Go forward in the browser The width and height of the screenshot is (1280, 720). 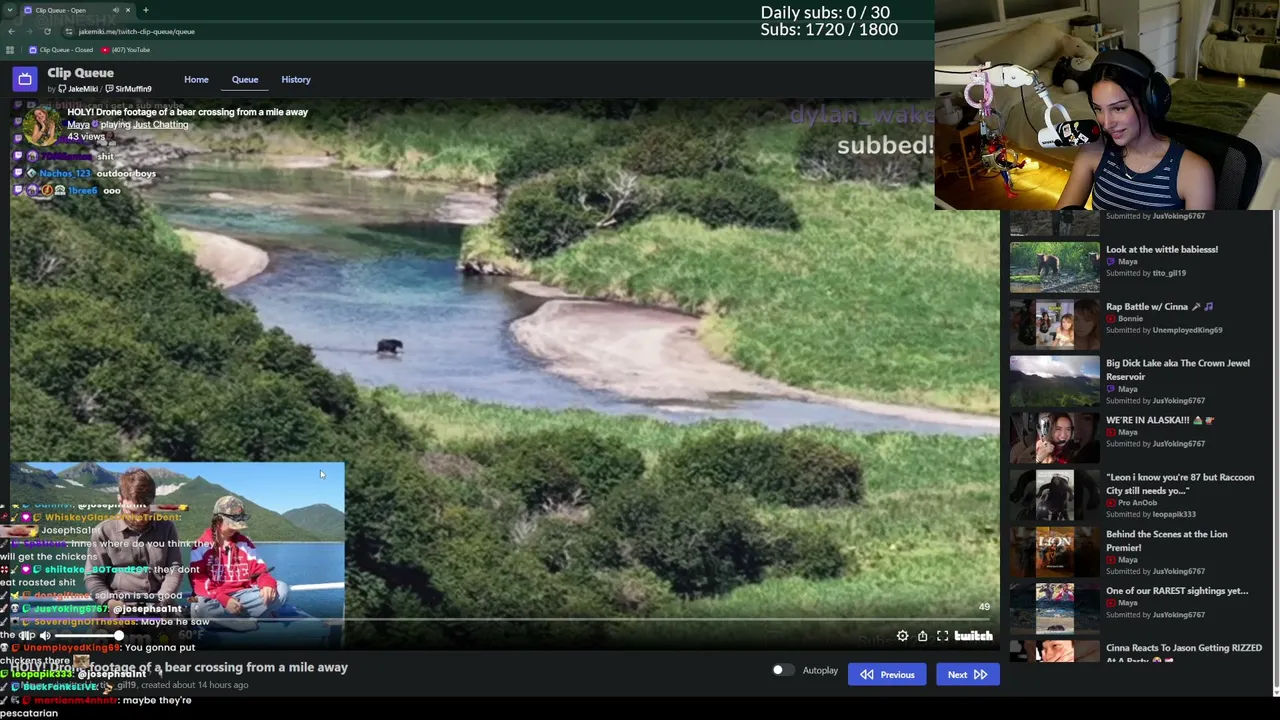click(29, 31)
